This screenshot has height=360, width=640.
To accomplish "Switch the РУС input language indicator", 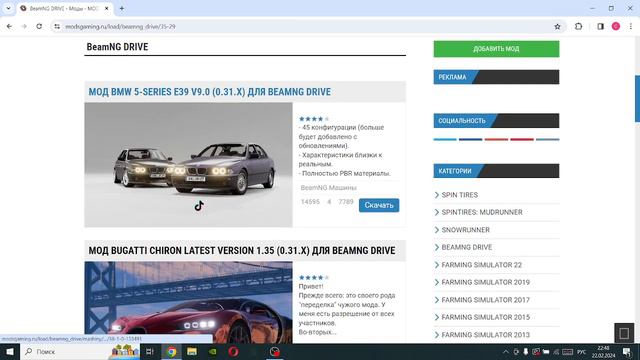I will 582,352.
